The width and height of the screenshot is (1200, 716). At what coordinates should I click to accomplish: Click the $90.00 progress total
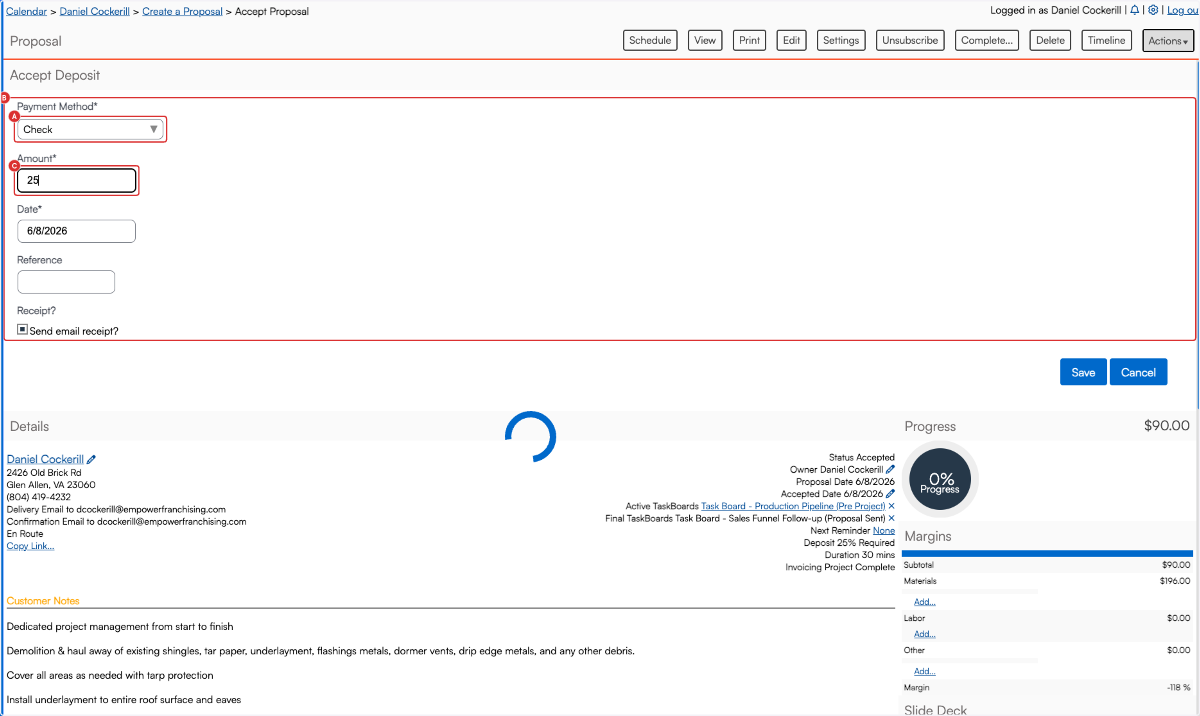[1167, 426]
